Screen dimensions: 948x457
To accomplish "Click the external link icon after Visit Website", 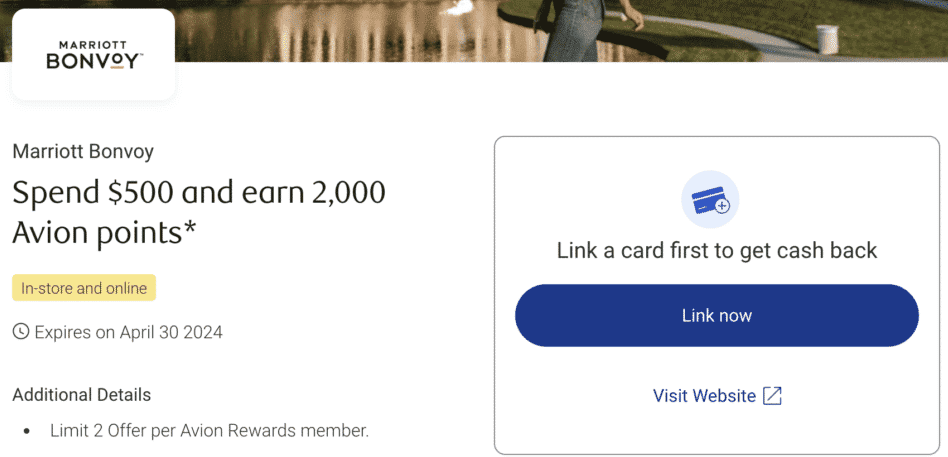I will (x=772, y=396).
